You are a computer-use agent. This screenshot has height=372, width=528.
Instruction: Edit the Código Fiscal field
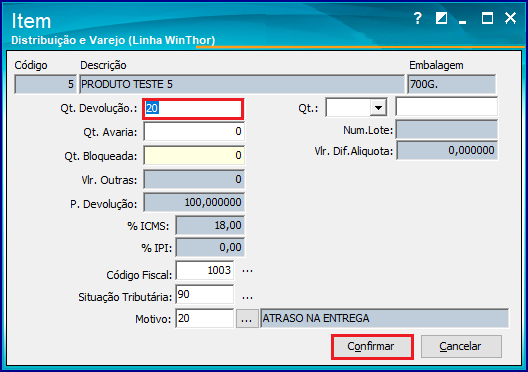coord(205,270)
